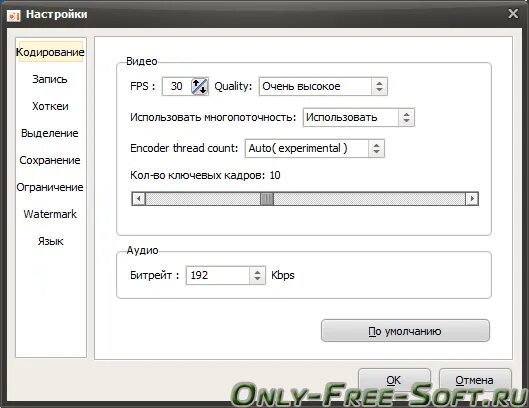Click the Битрейт label
The width and height of the screenshot is (529, 408).
point(154,275)
